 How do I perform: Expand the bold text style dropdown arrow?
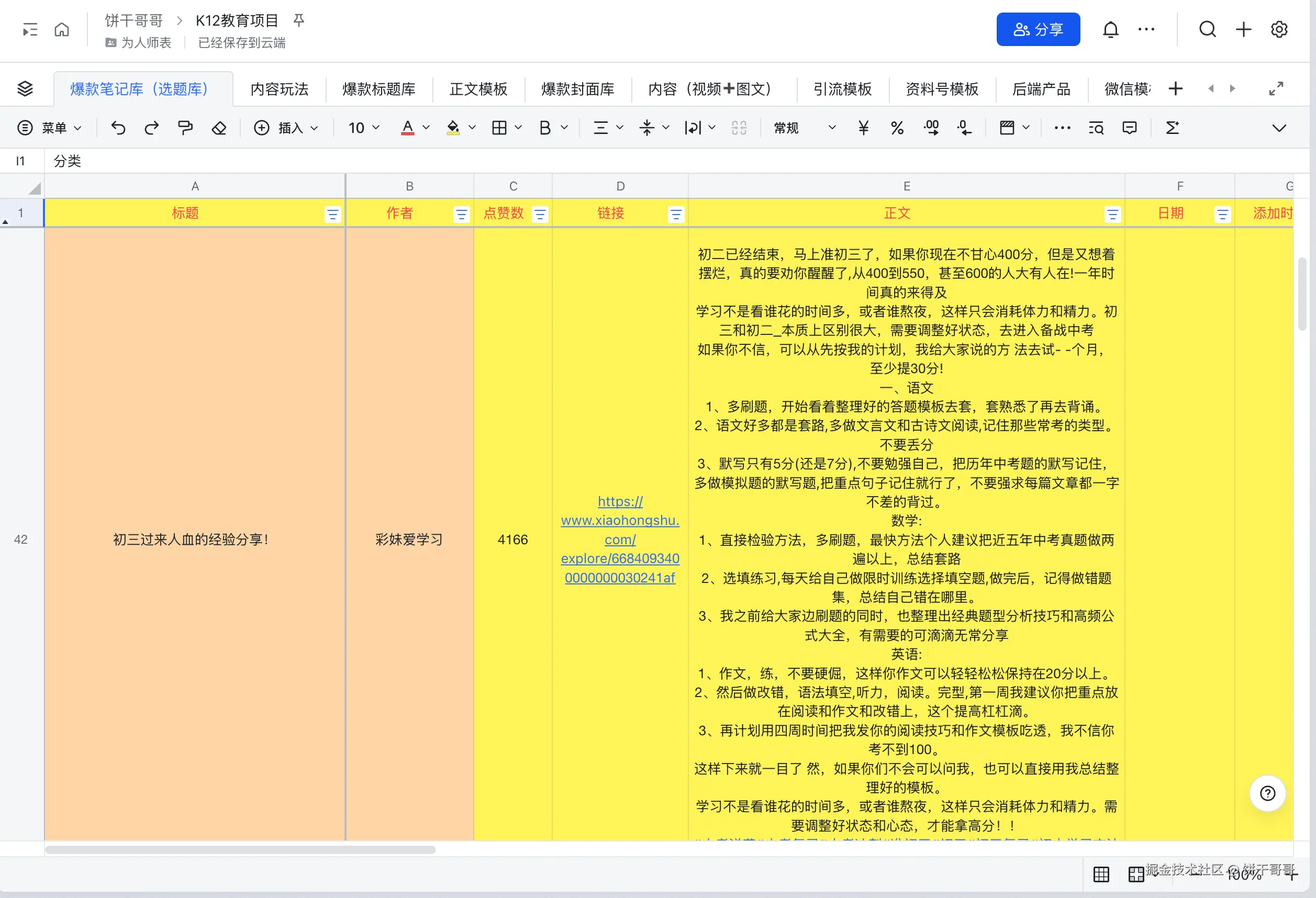(565, 128)
